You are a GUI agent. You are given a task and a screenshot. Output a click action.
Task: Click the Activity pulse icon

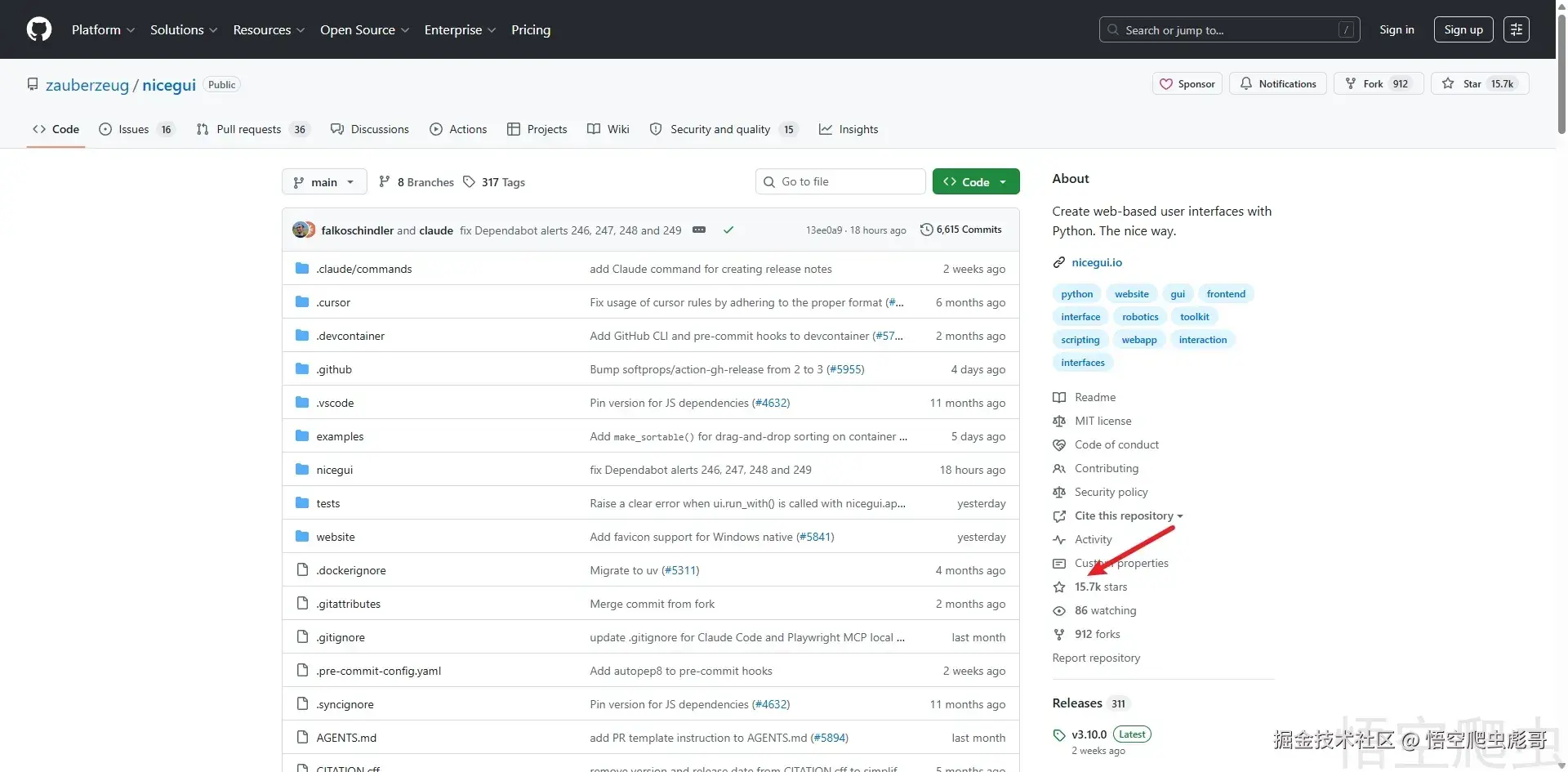1059,539
